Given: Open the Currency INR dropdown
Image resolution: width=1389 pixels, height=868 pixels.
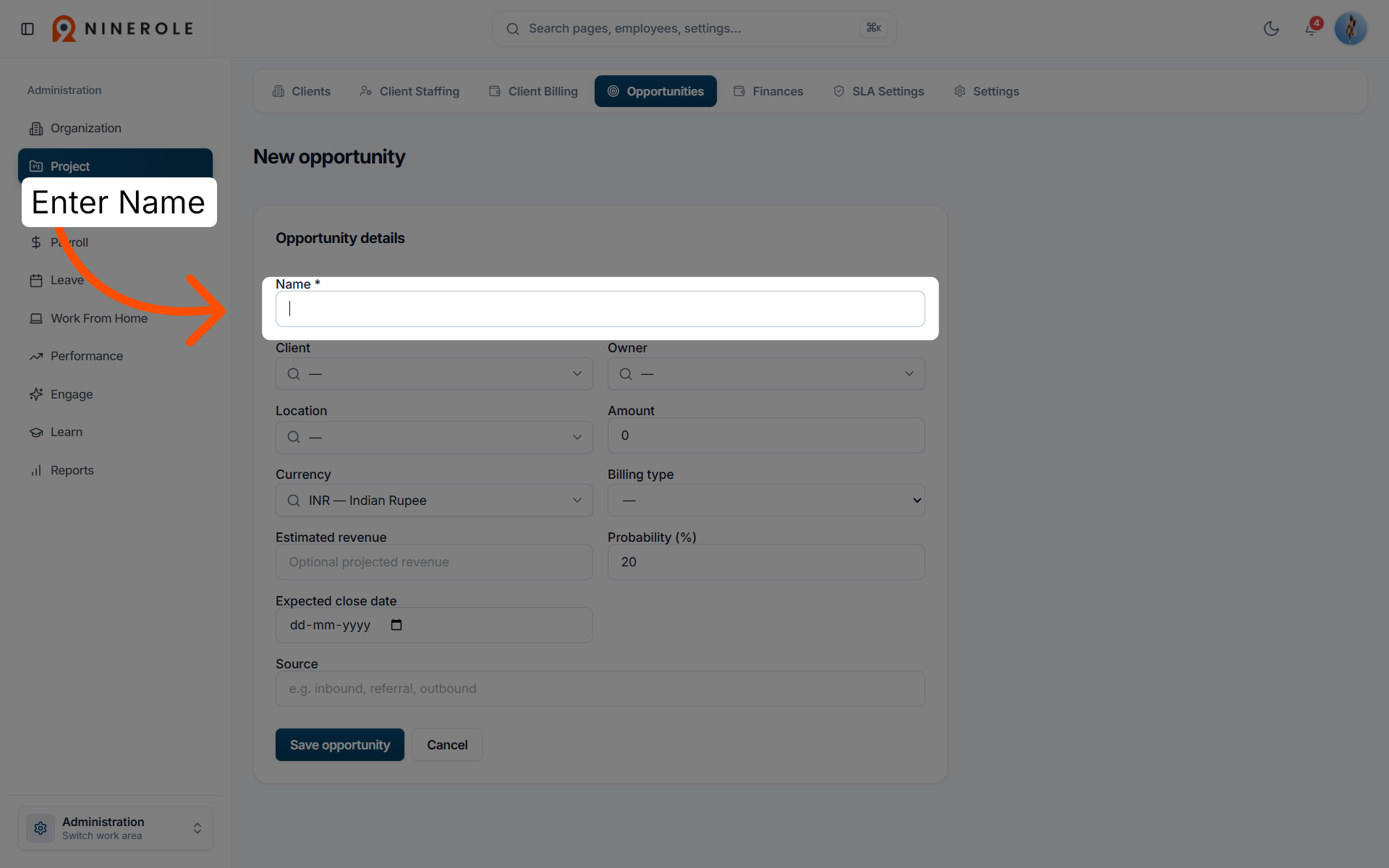Looking at the screenshot, I should point(434,501).
